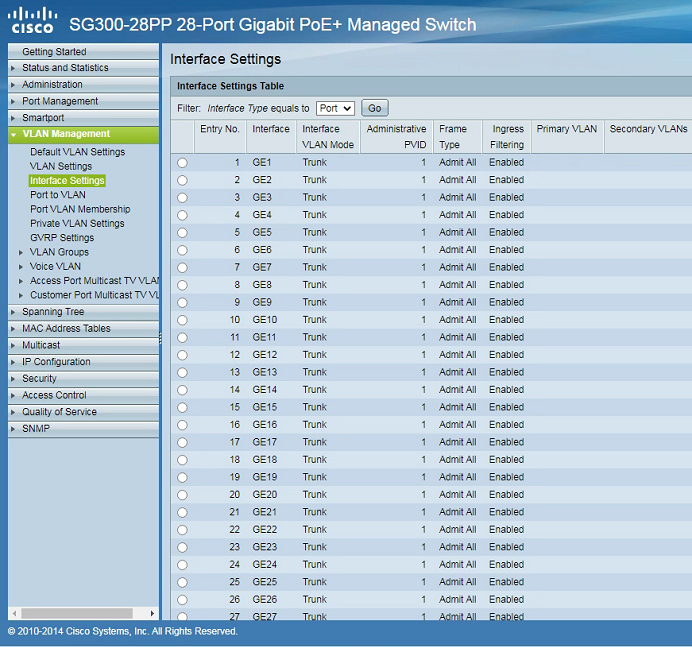Select radio button for GE12 row
This screenshot has width=692, height=647.
(182, 355)
